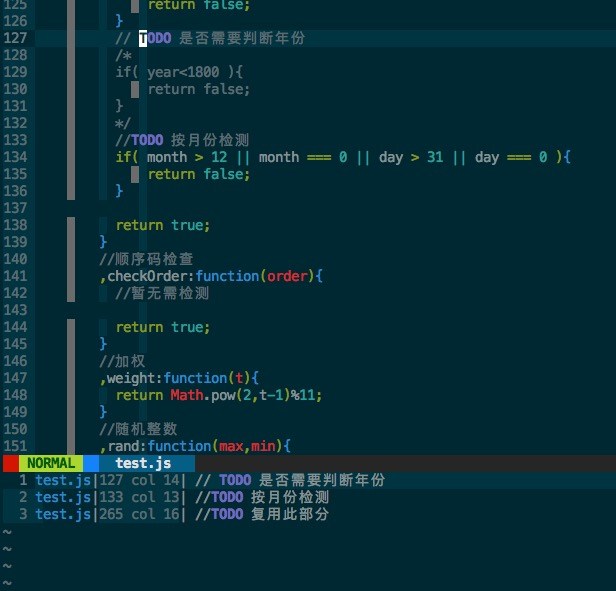Viewport: 616px width, 591px height.
Task: Click the NORMAL mode indicator
Action: (51, 463)
